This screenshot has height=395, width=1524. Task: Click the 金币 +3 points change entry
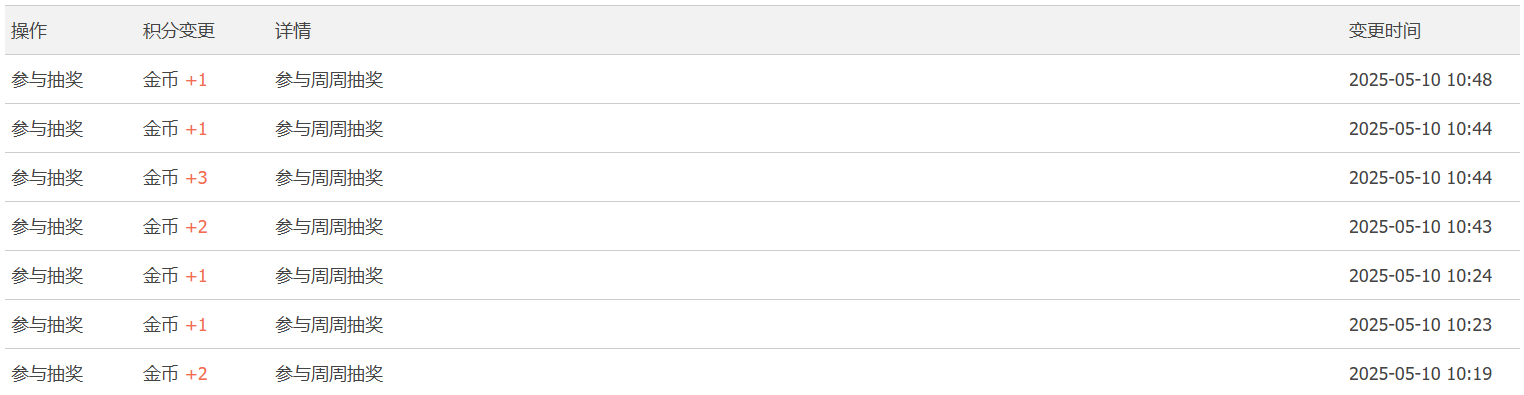pyautogui.click(x=175, y=178)
